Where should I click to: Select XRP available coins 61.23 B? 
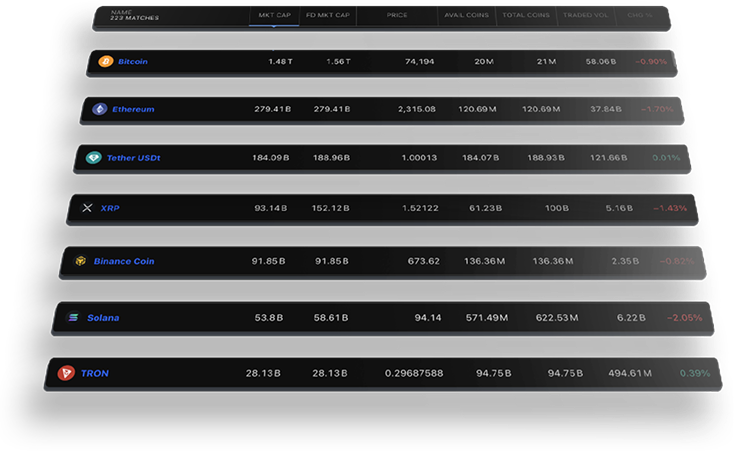point(485,208)
